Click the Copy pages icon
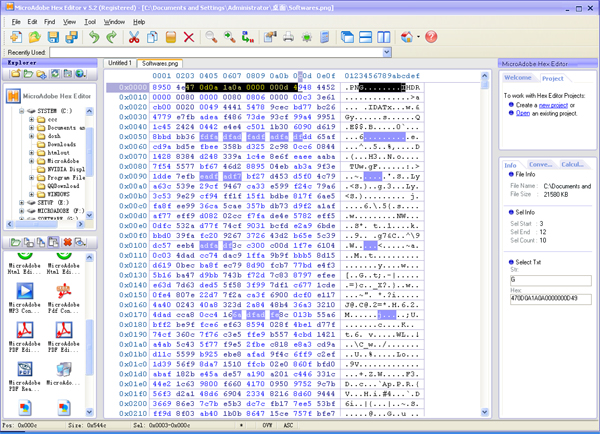Image resolution: width=600 pixels, height=434 pixels. (152, 37)
